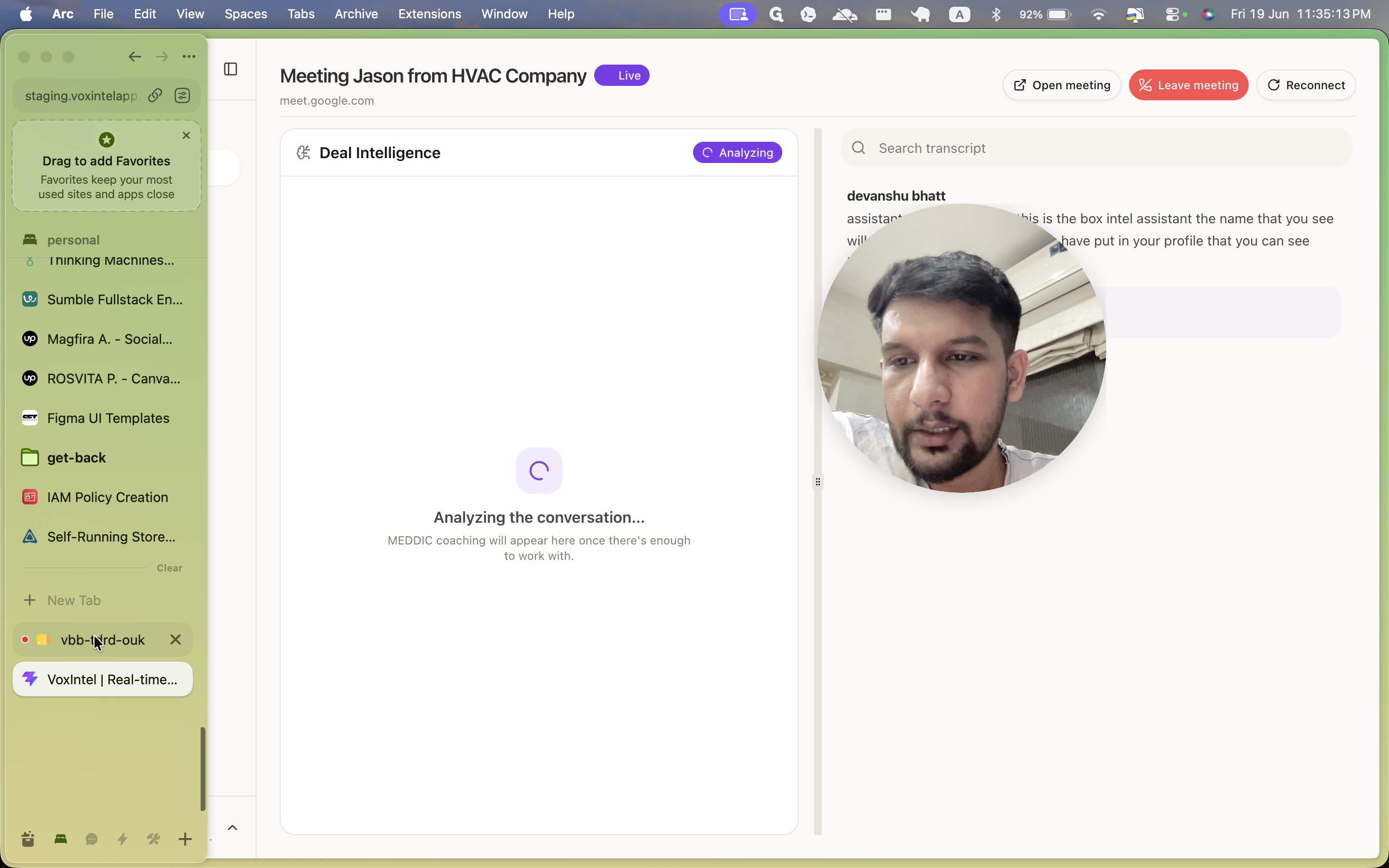The image size is (1389, 868).
Task: Toggle the app sidebar panel icon
Action: click(x=230, y=69)
